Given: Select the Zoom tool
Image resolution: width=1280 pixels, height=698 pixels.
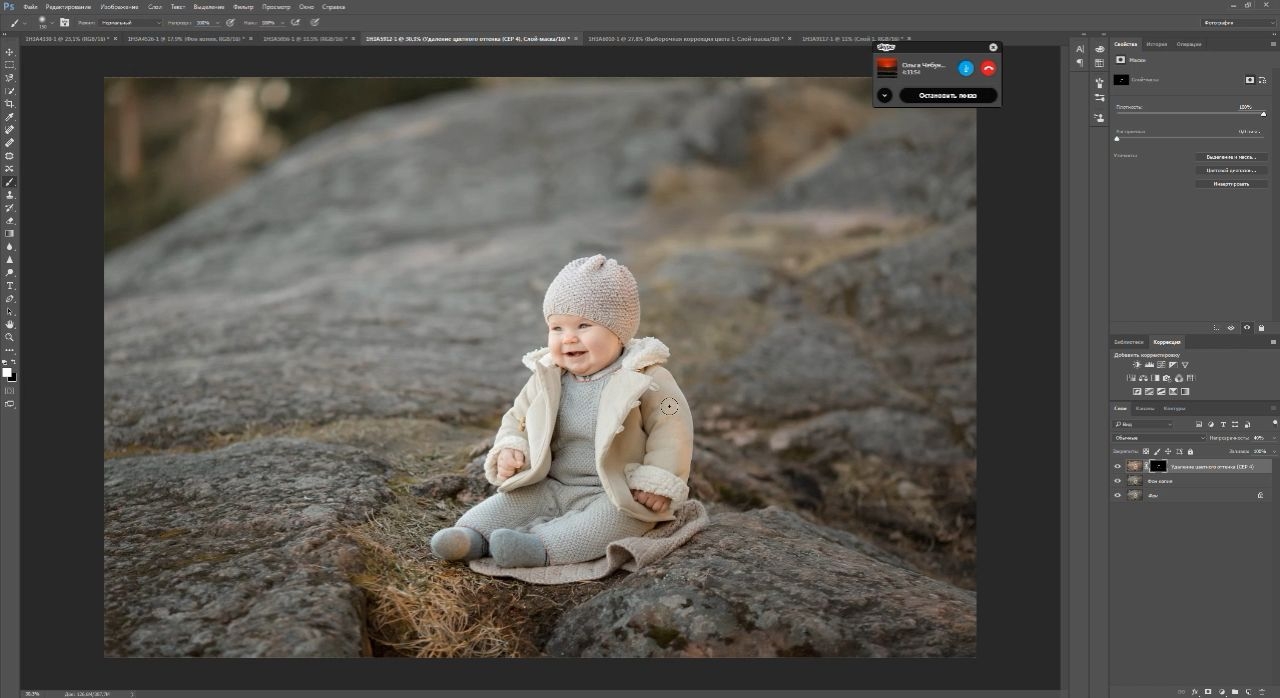Looking at the screenshot, I should 10,338.
